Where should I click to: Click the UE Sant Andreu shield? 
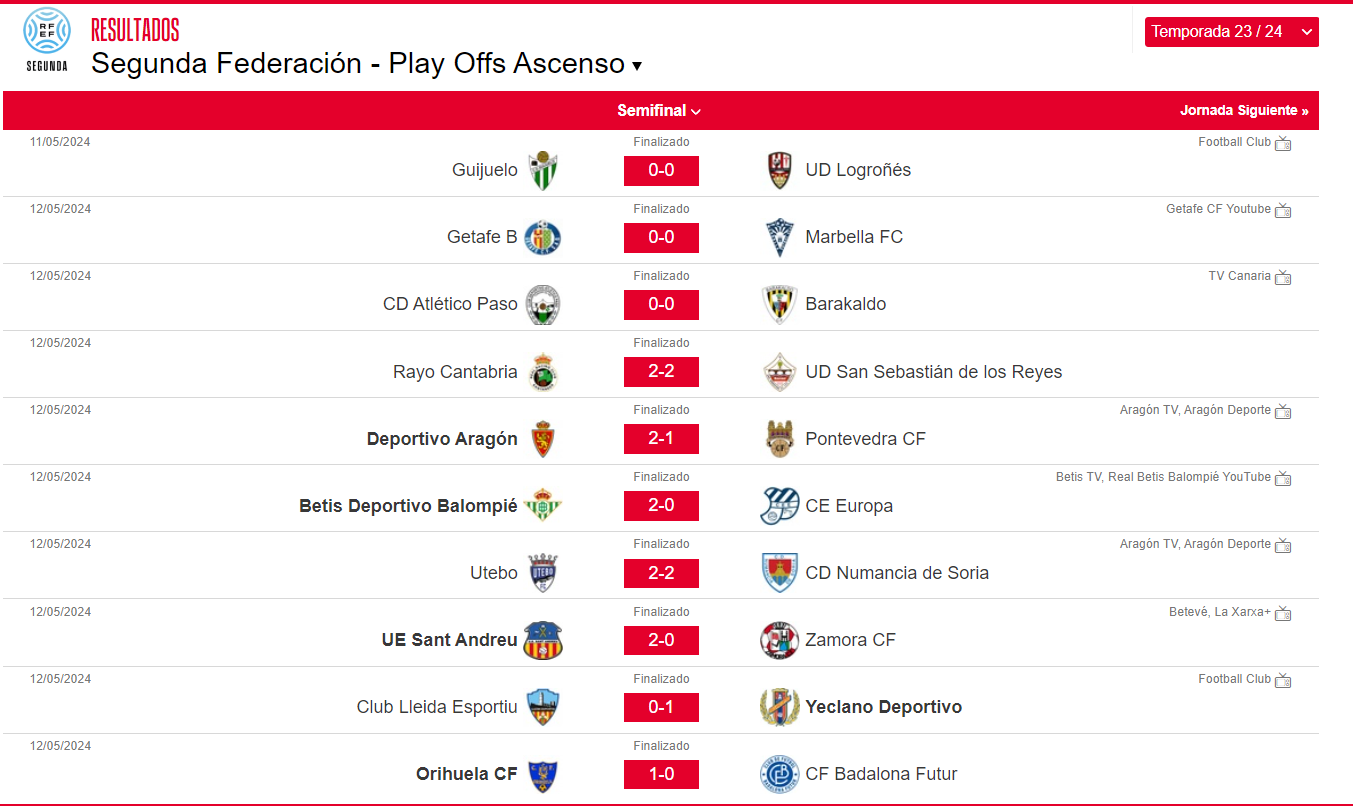tap(543, 640)
